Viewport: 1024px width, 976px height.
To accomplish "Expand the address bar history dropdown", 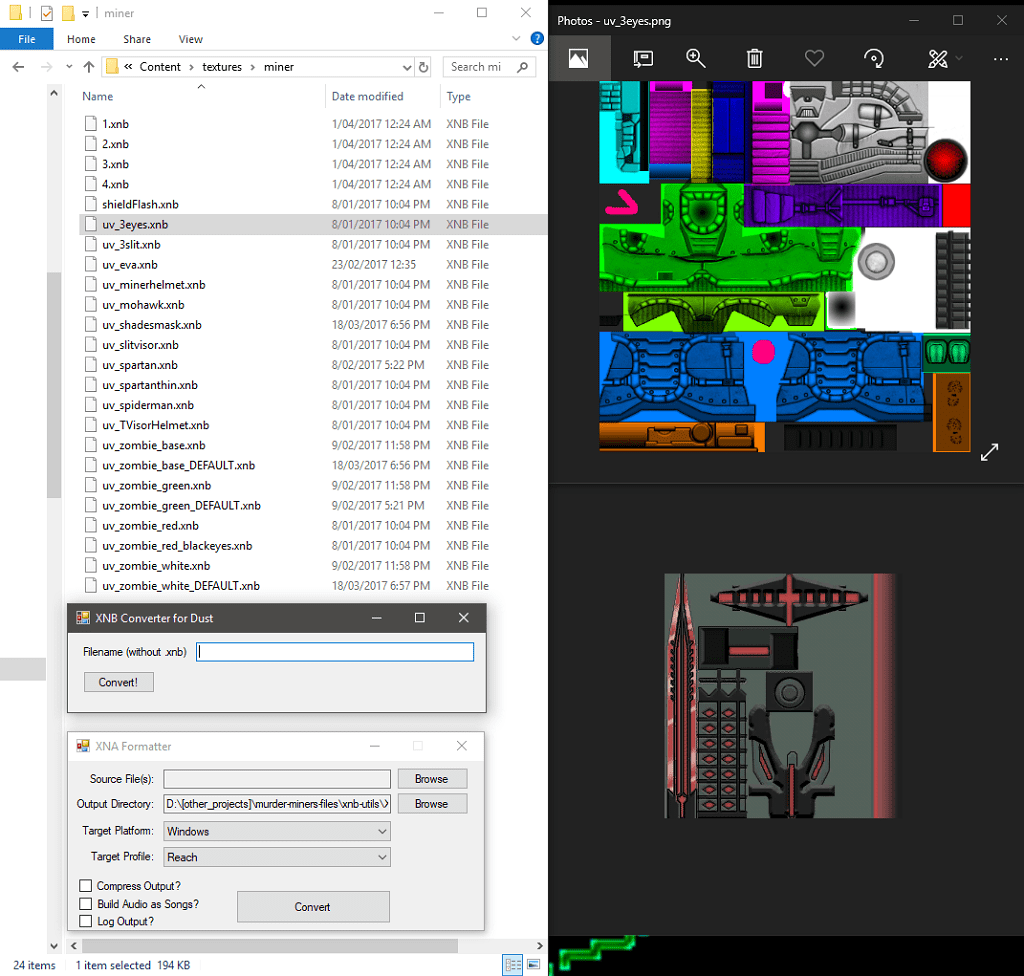I will tap(406, 67).
